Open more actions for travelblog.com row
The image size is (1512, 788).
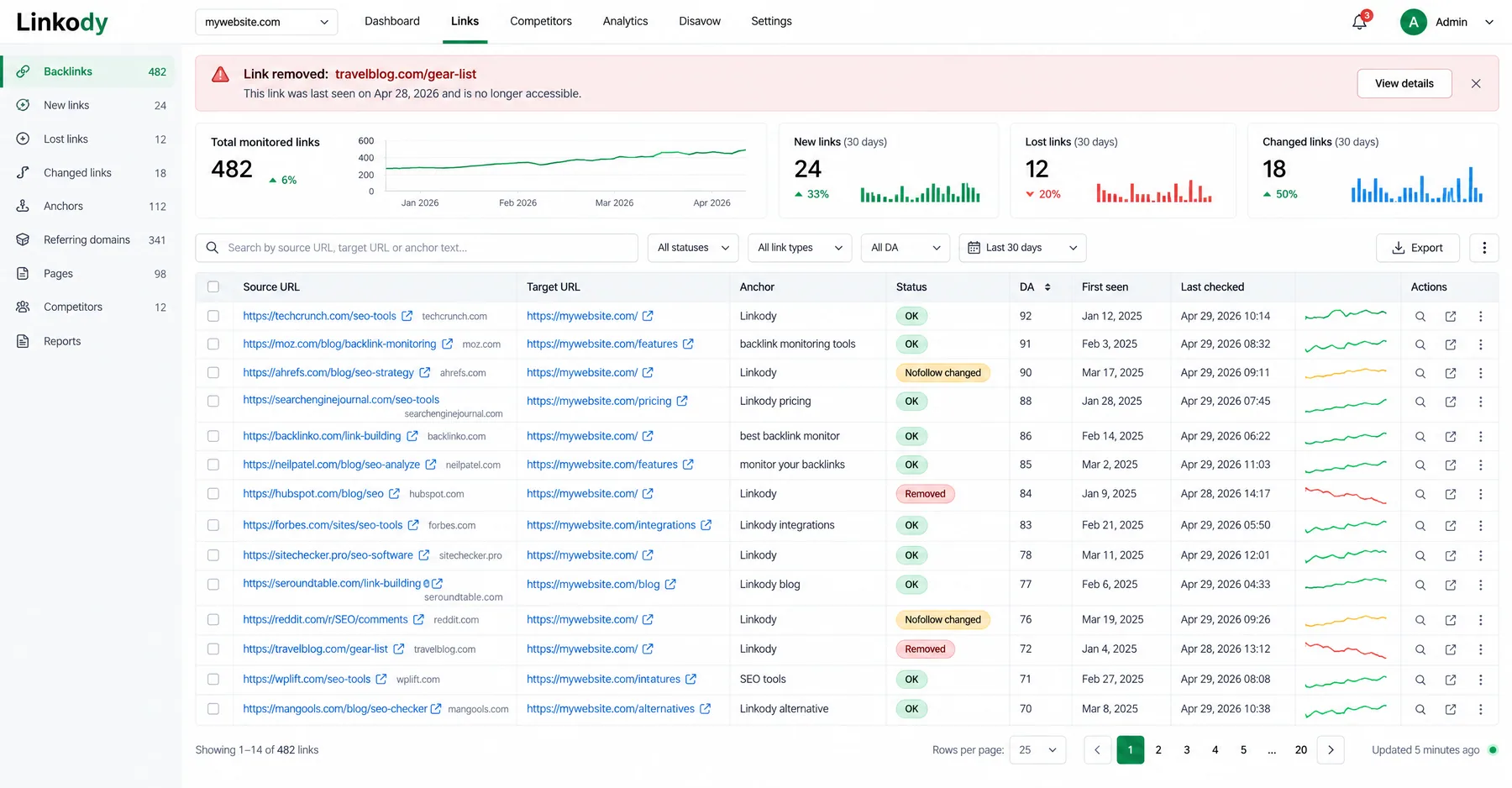[1481, 649]
